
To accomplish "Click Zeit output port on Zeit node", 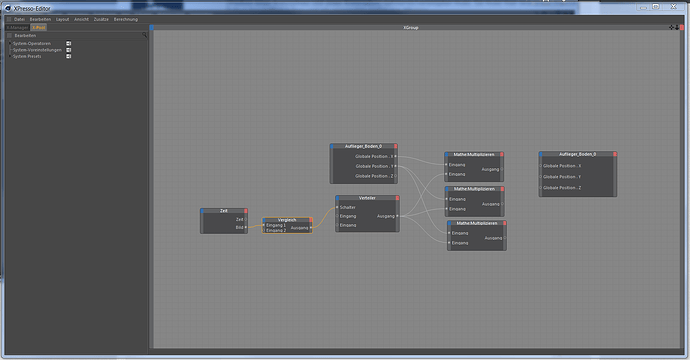I will click(x=246, y=219).
